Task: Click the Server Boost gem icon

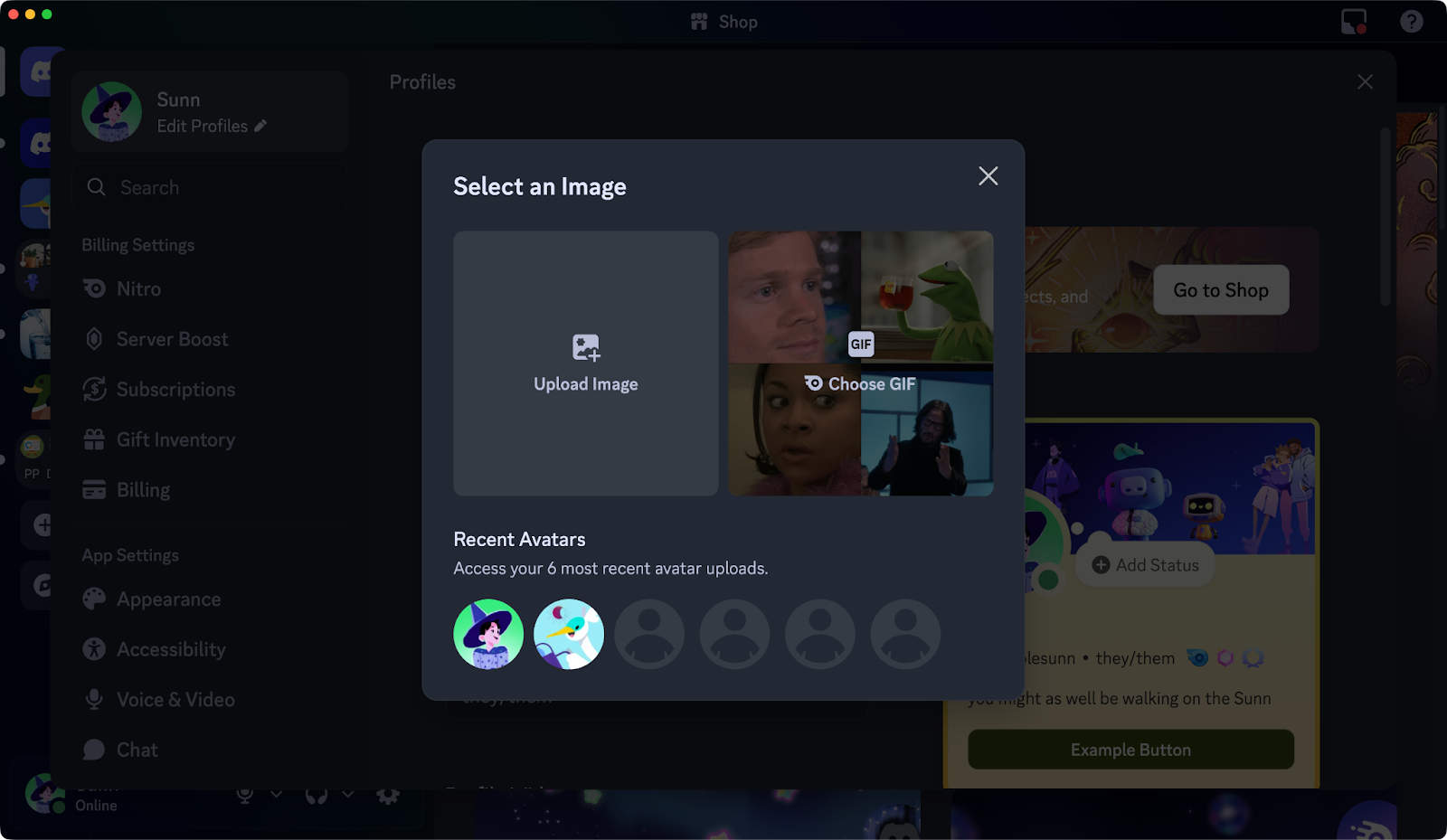Action: pyautogui.click(x=94, y=339)
